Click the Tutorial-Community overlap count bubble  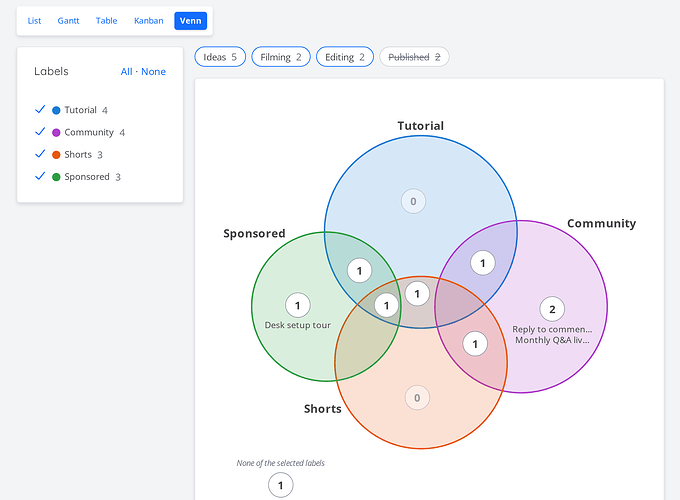pos(483,263)
